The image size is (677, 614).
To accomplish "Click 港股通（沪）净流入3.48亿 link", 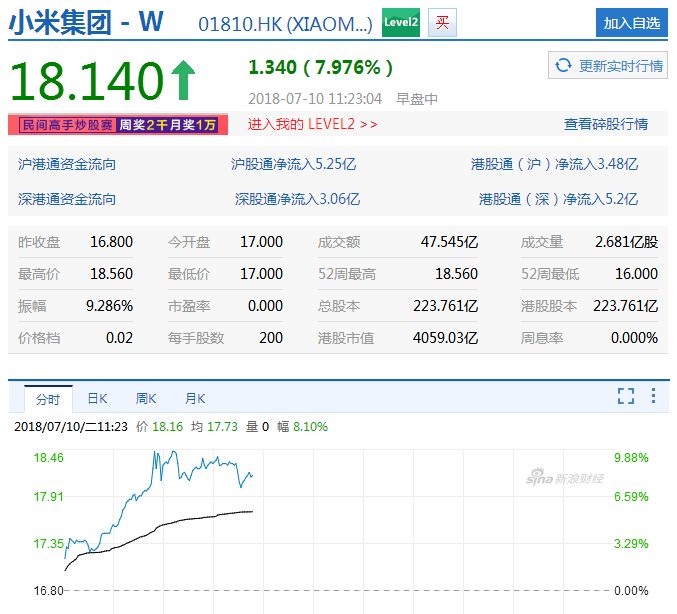I will (x=554, y=164).
